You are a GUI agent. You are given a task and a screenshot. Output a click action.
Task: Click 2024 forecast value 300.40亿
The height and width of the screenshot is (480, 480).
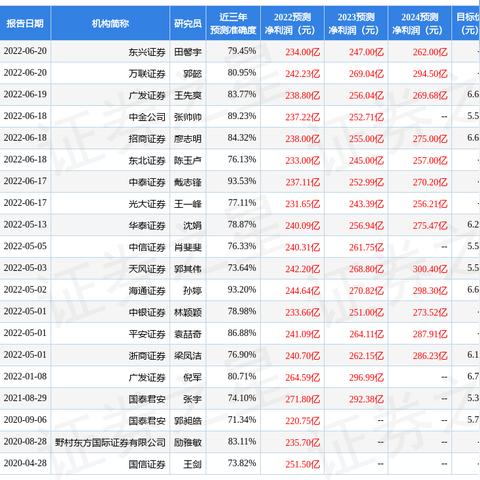pyautogui.click(x=430, y=269)
